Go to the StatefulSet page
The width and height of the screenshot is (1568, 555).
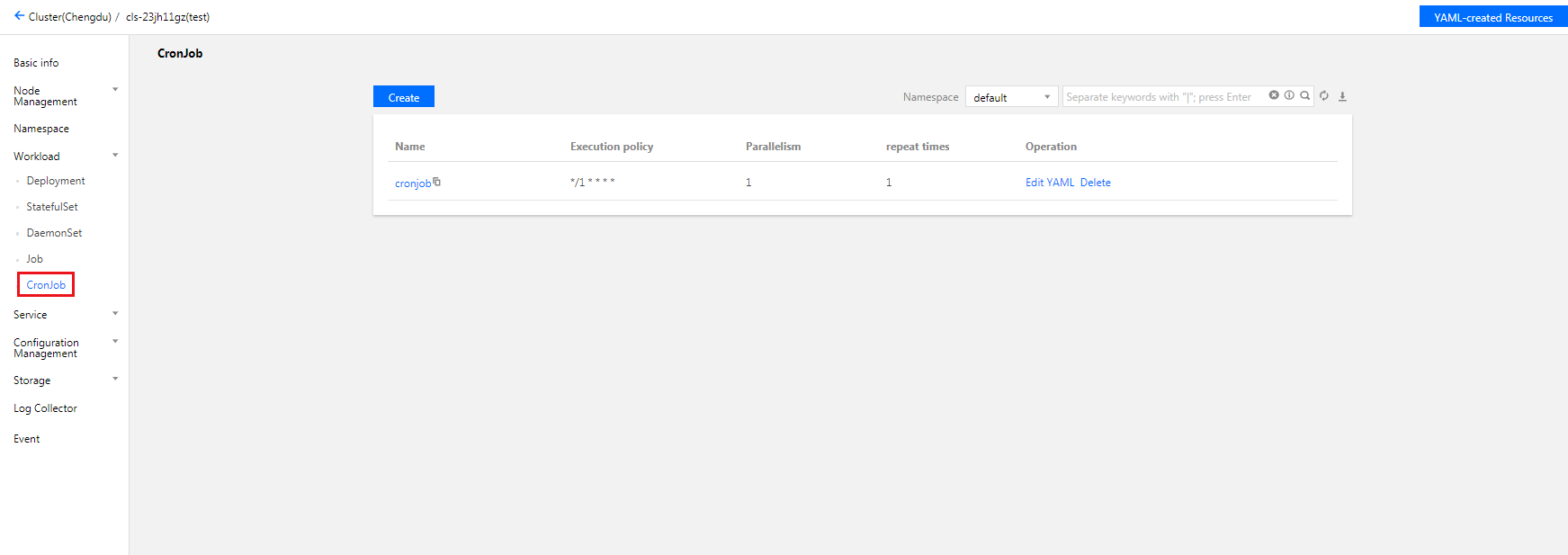pos(52,207)
